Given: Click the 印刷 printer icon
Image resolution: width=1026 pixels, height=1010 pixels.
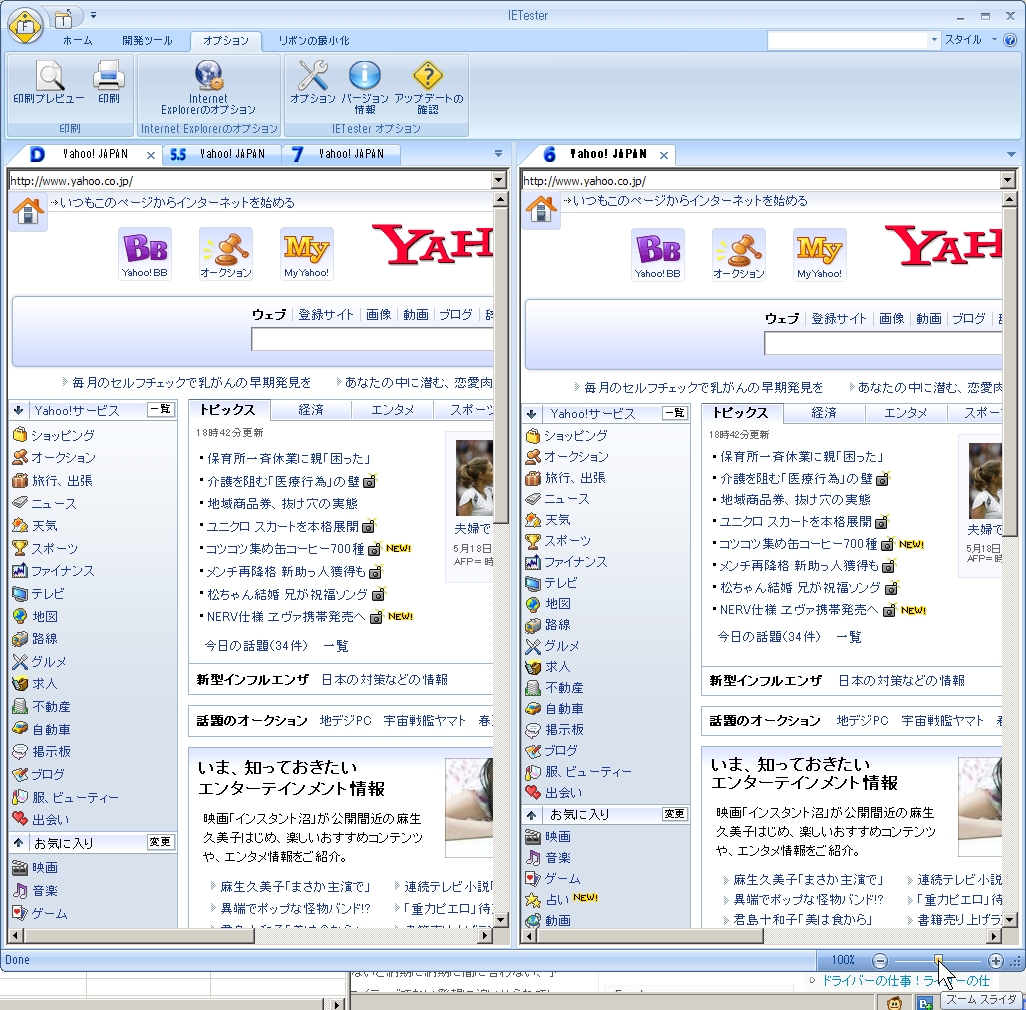Looking at the screenshot, I should pyautogui.click(x=109, y=82).
